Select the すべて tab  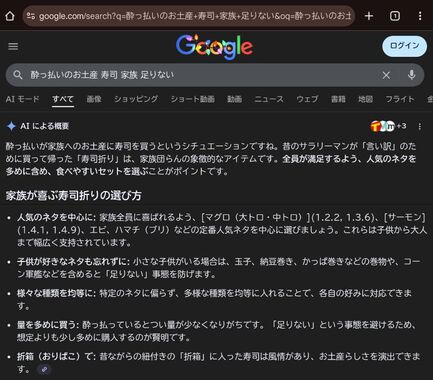click(x=63, y=99)
